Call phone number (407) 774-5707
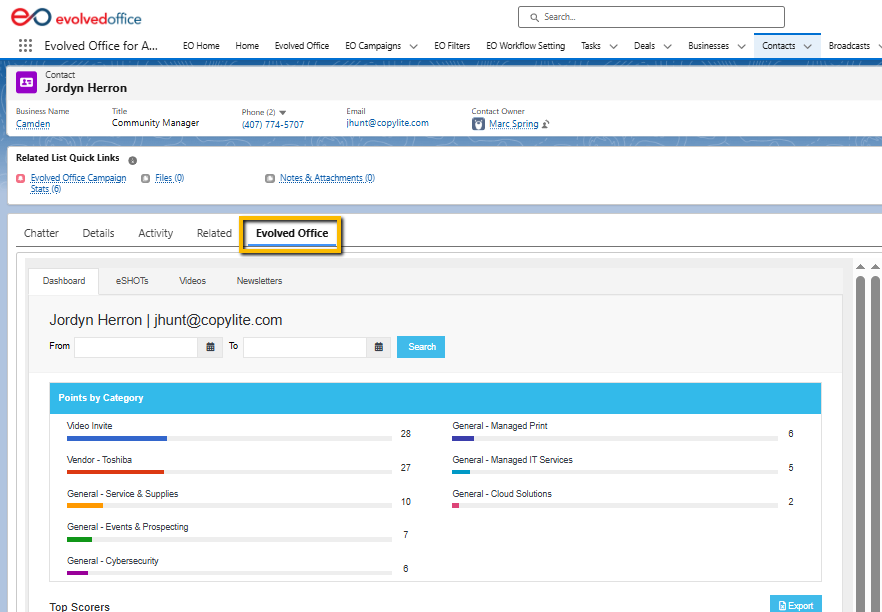Image resolution: width=882 pixels, height=612 pixels. click(x=273, y=124)
